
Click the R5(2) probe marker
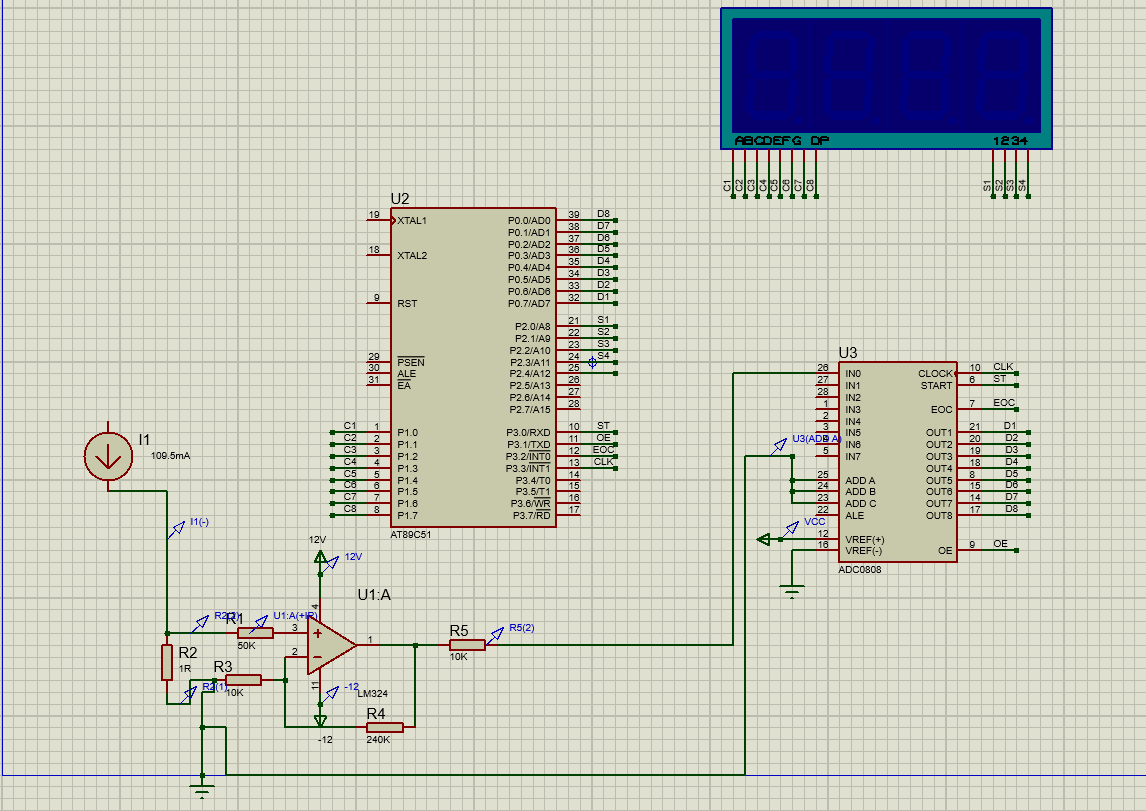pyautogui.click(x=496, y=635)
